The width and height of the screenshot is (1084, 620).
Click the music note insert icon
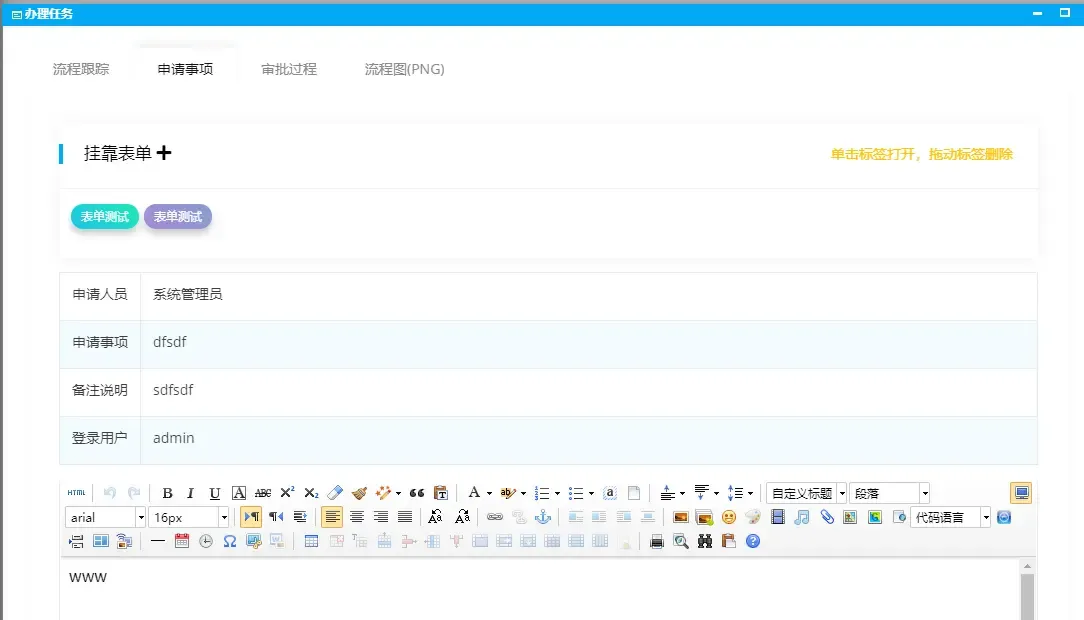[802, 517]
